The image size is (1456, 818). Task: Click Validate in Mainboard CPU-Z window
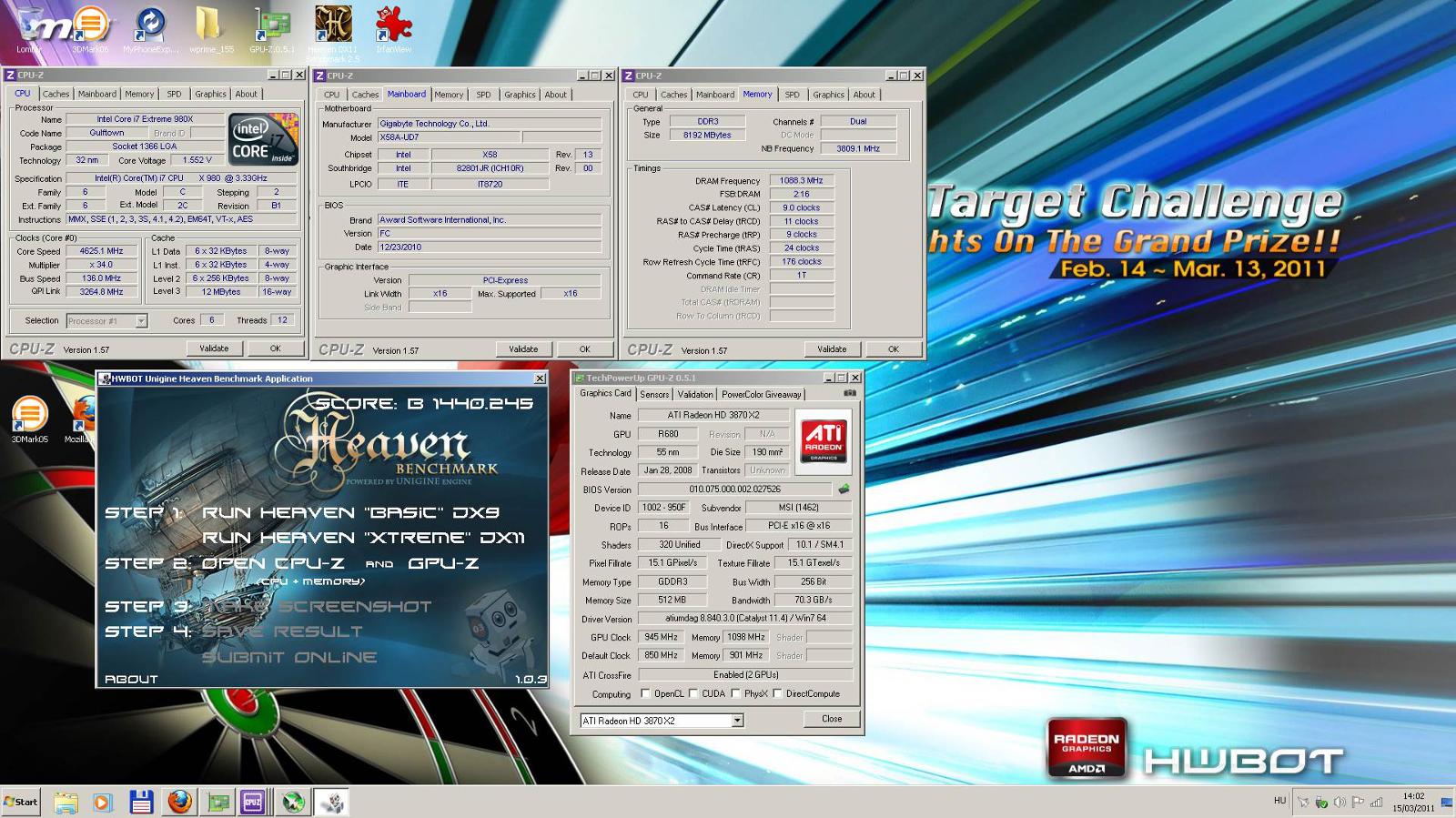tap(523, 349)
